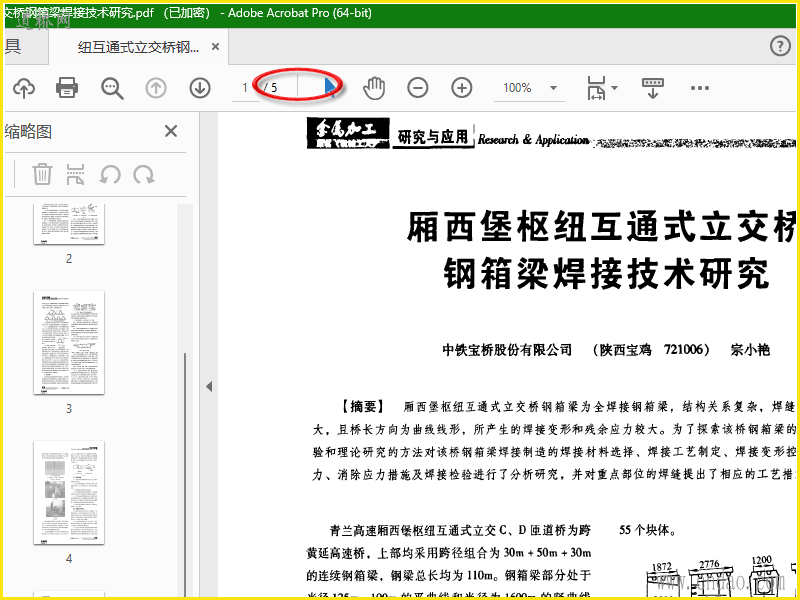Switch to the open PDF document tab
This screenshot has width=800, height=600.
coord(138,47)
